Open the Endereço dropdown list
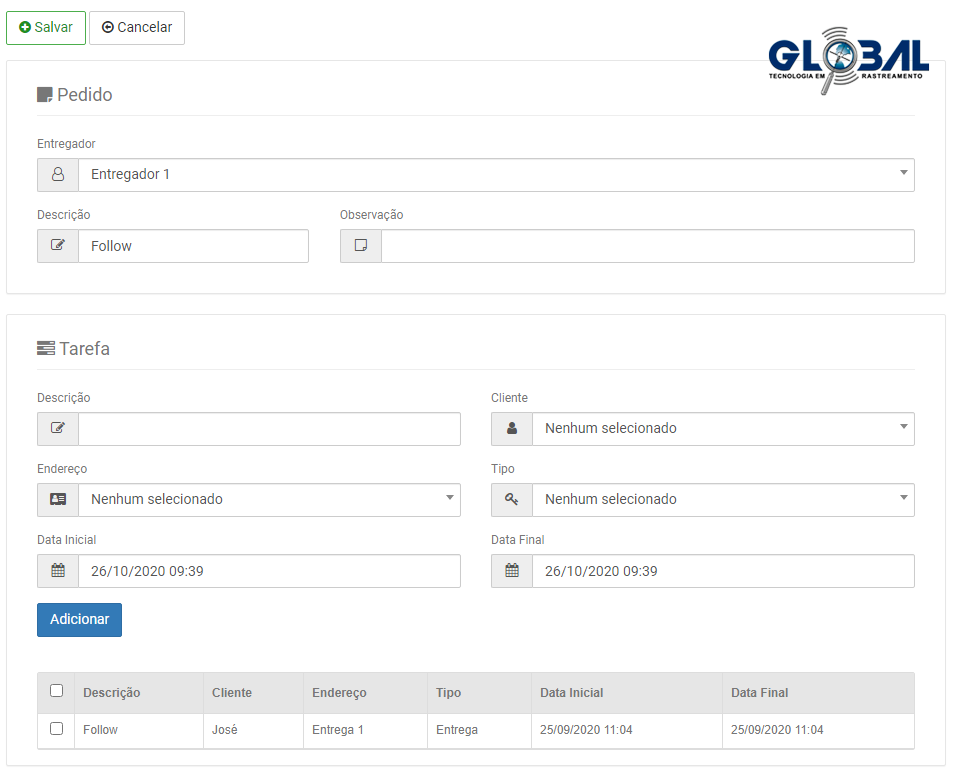 (x=268, y=500)
